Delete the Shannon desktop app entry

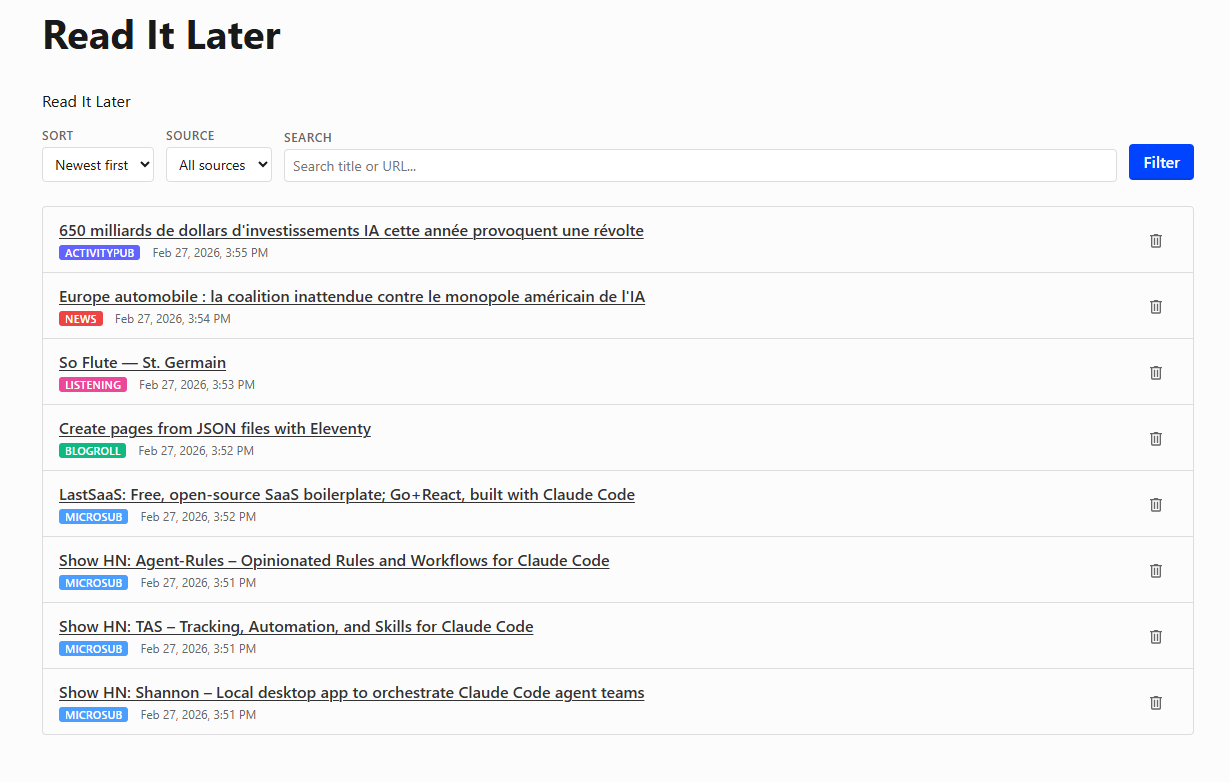pyautogui.click(x=1155, y=702)
